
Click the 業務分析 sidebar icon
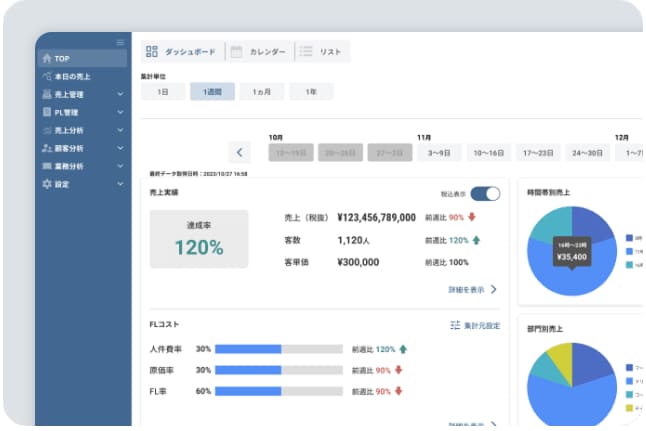pos(47,166)
